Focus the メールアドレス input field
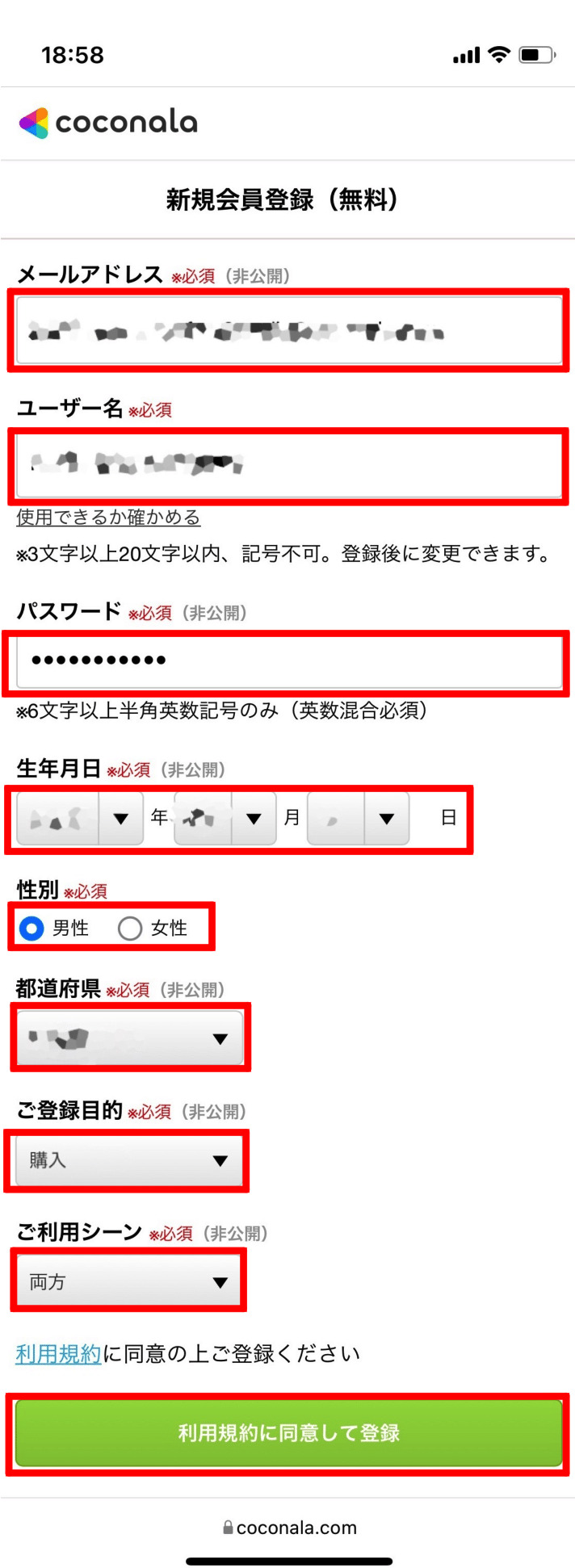This screenshot has width=575, height=1568. coord(289,330)
